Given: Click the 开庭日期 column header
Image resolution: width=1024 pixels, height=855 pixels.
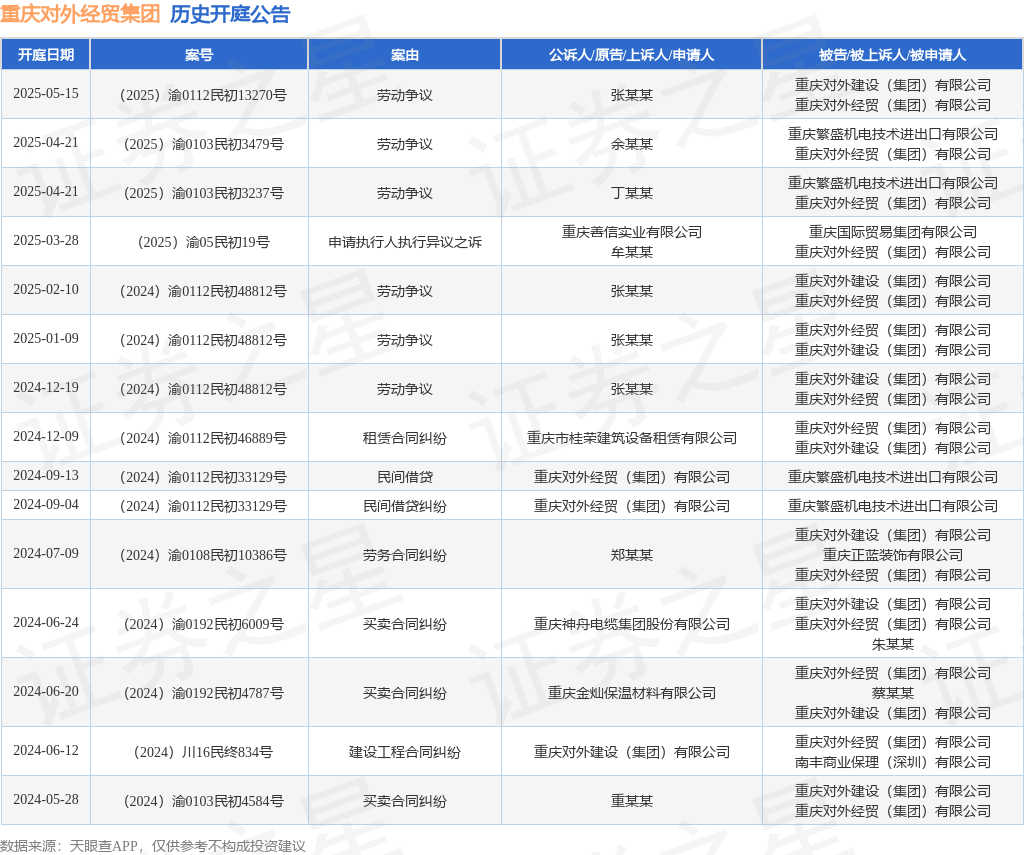Looking at the screenshot, I should 46,55.
